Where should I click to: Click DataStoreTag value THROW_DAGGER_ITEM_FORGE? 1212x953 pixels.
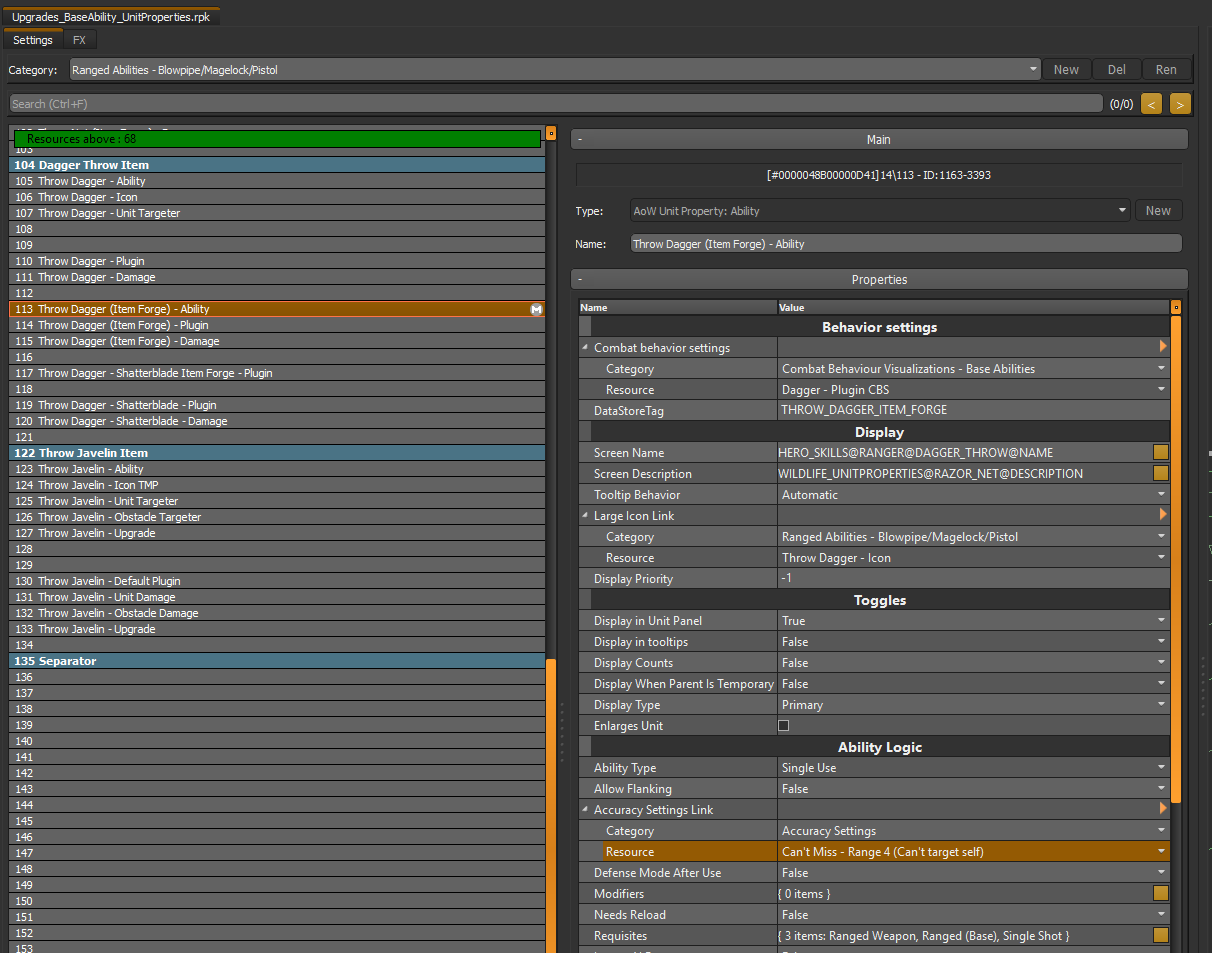pyautogui.click(x=974, y=411)
